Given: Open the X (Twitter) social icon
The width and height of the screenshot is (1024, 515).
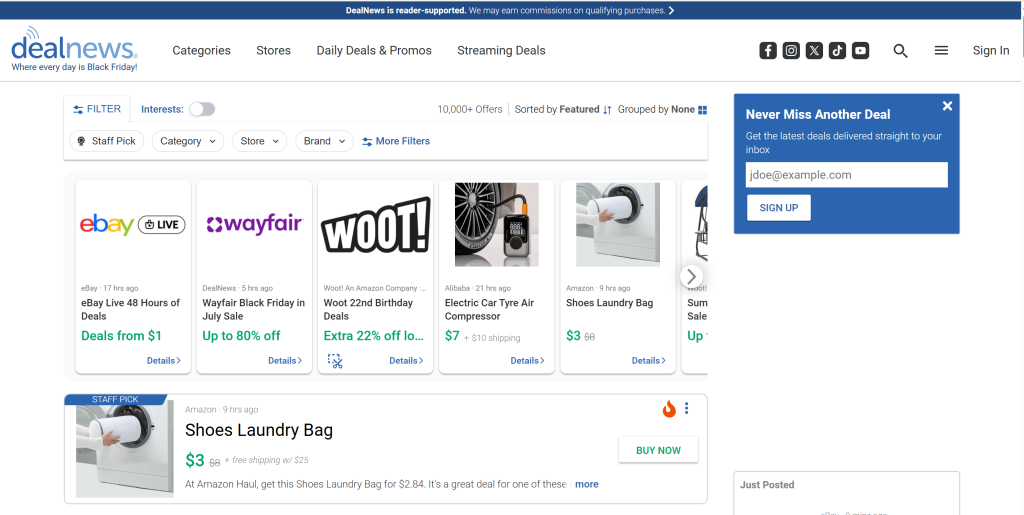Looking at the screenshot, I should click(x=814, y=50).
